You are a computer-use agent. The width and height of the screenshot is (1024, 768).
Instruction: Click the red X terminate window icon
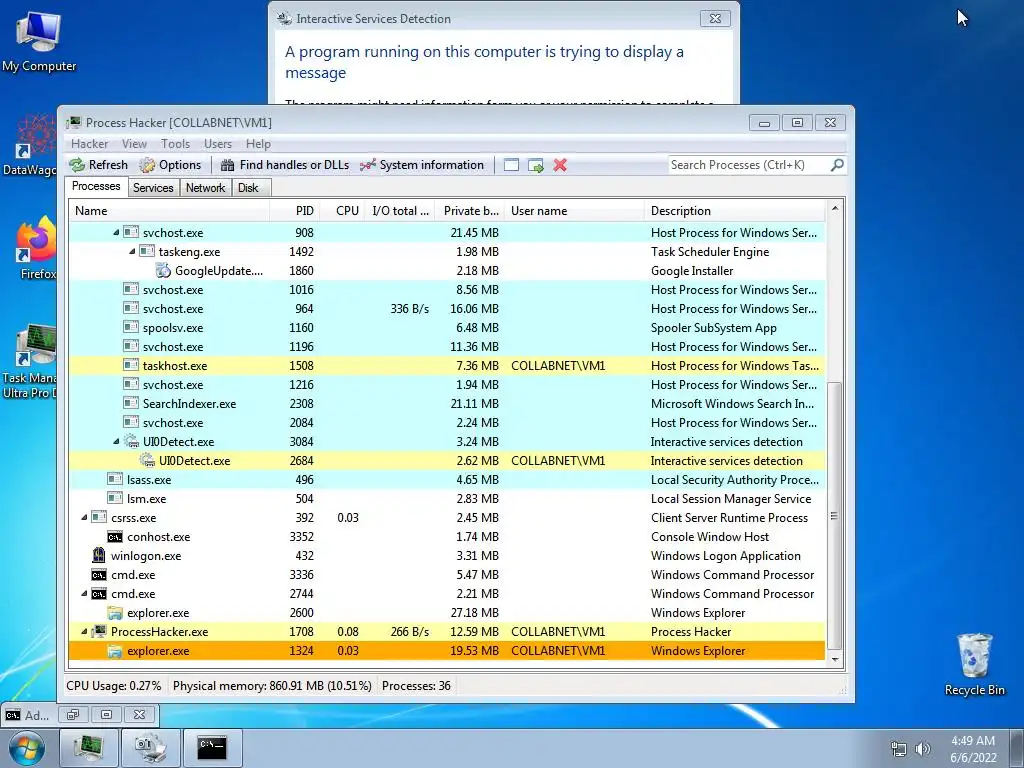point(560,165)
